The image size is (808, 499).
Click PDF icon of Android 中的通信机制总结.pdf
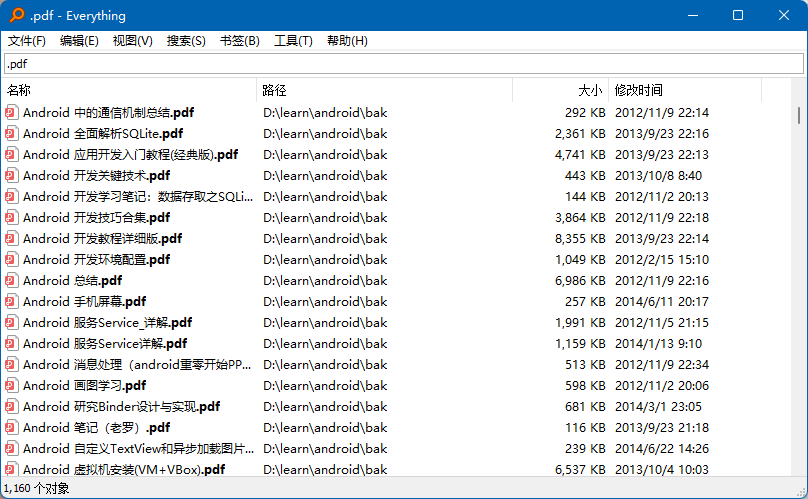pos(11,112)
